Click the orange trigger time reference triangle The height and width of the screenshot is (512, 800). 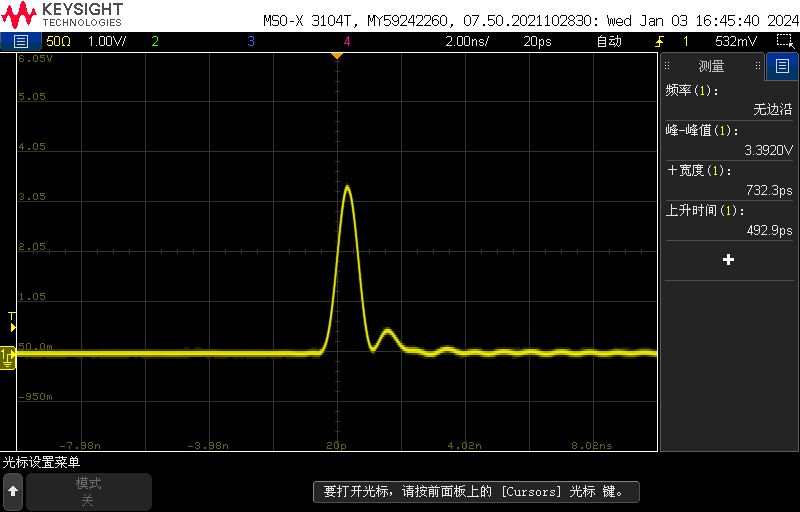[337, 55]
